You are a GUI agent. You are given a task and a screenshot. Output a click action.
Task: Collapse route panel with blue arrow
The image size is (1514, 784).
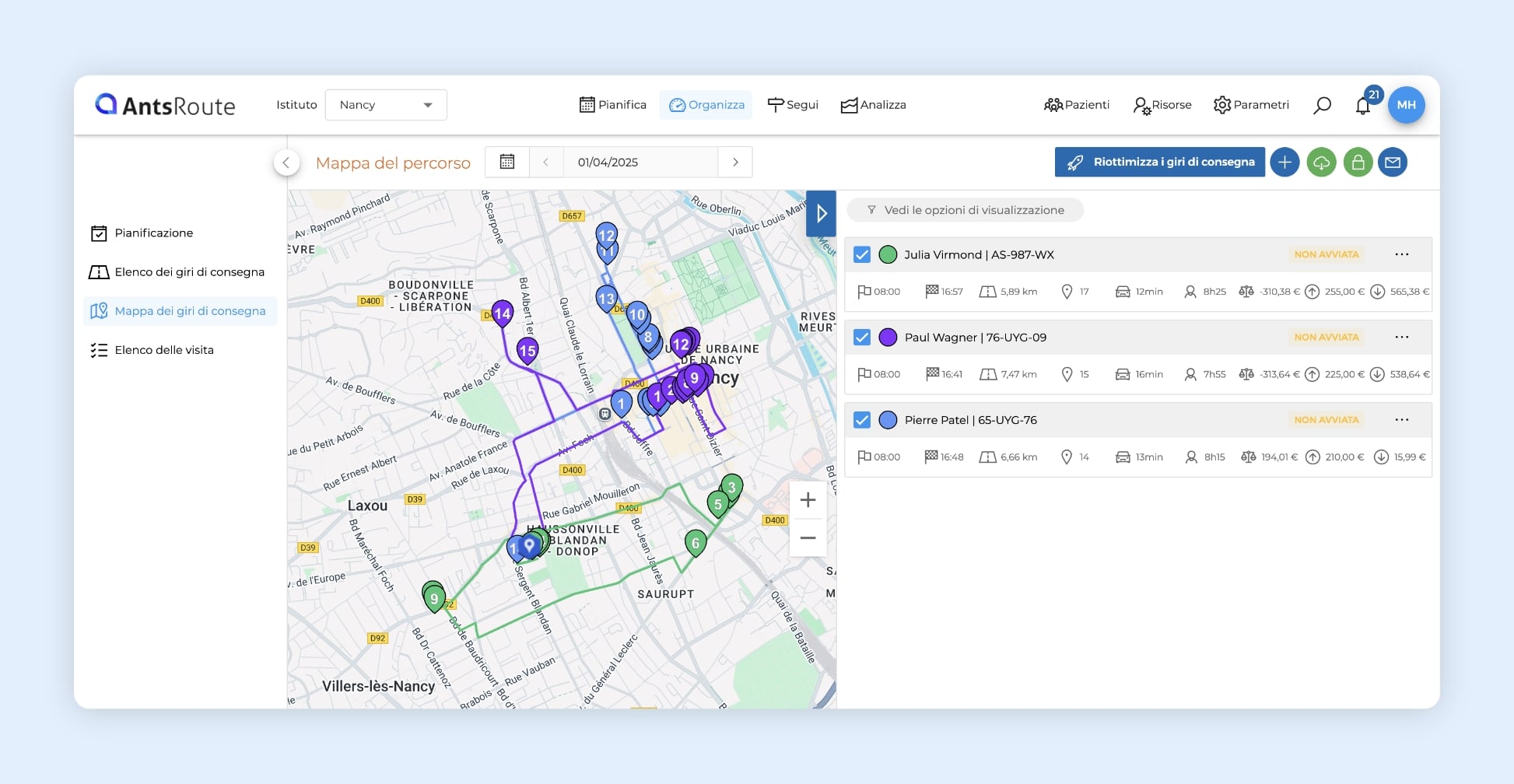tap(821, 213)
